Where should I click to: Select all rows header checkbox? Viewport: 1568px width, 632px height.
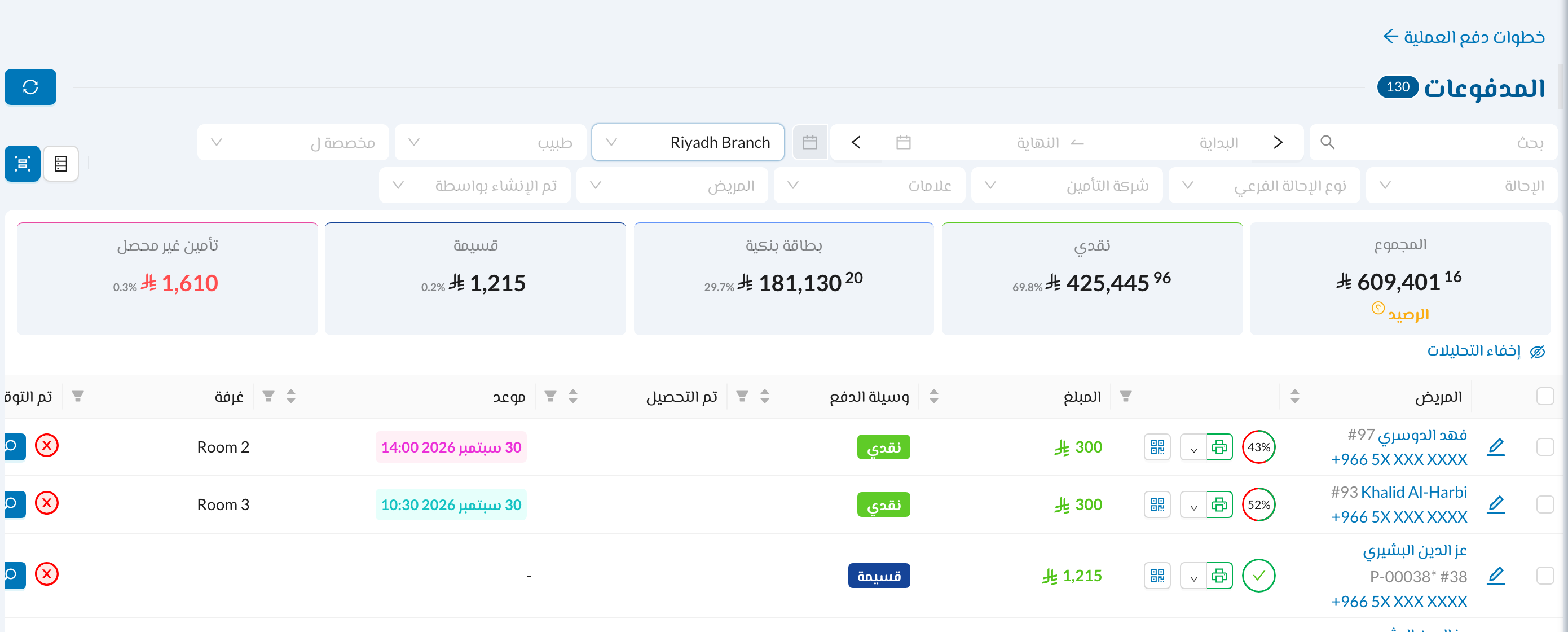pyautogui.click(x=1545, y=396)
